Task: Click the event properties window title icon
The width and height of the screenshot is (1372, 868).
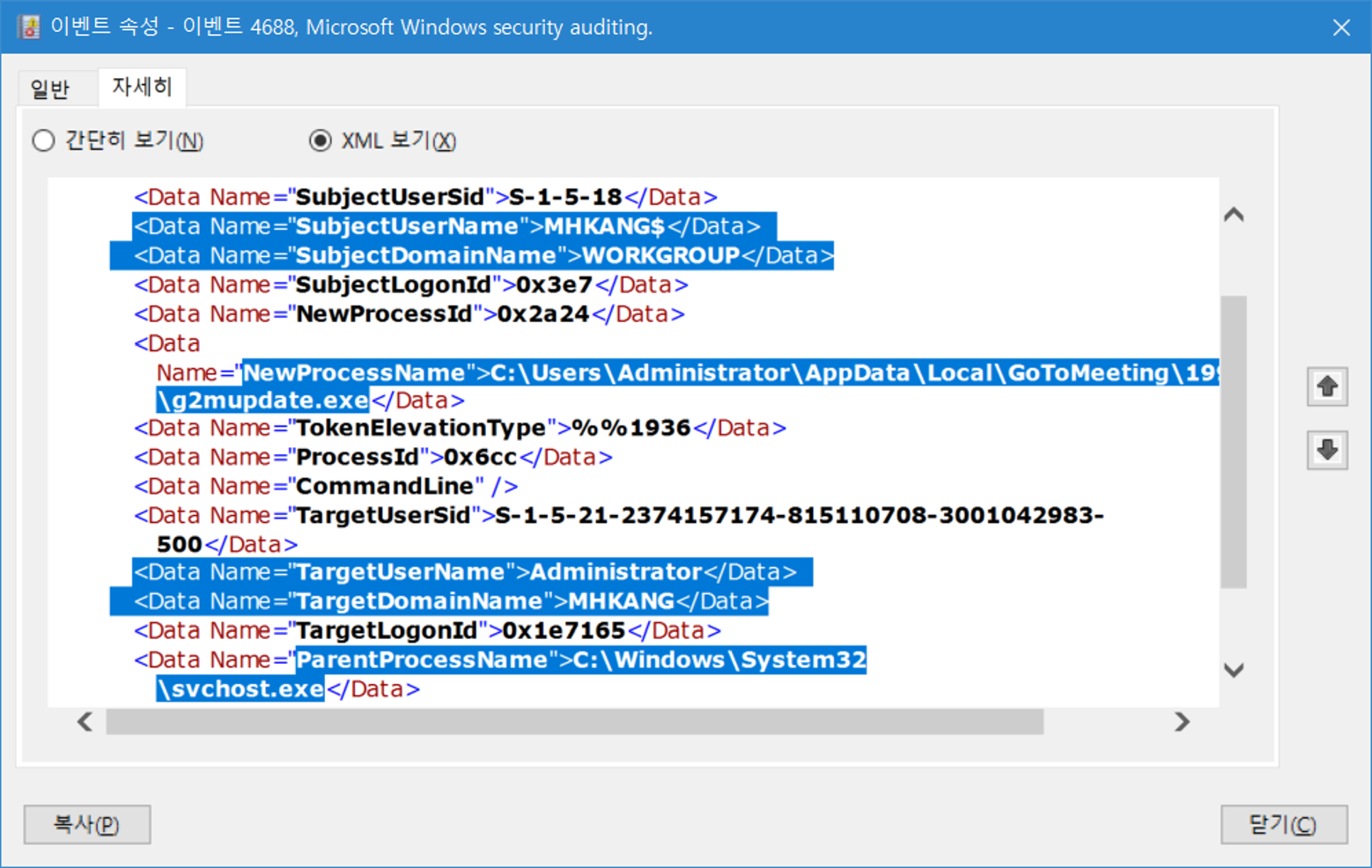Action: [x=28, y=27]
